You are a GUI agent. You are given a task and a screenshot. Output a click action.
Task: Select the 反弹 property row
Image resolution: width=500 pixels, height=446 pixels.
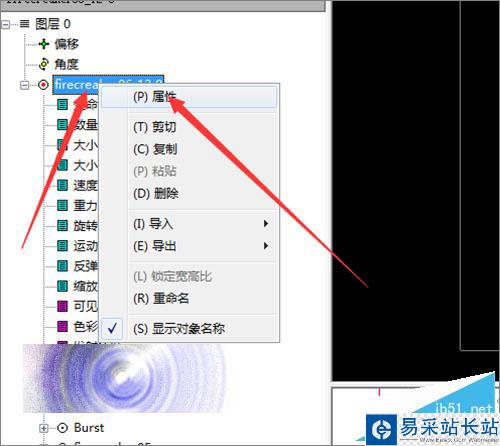pyautogui.click(x=86, y=266)
